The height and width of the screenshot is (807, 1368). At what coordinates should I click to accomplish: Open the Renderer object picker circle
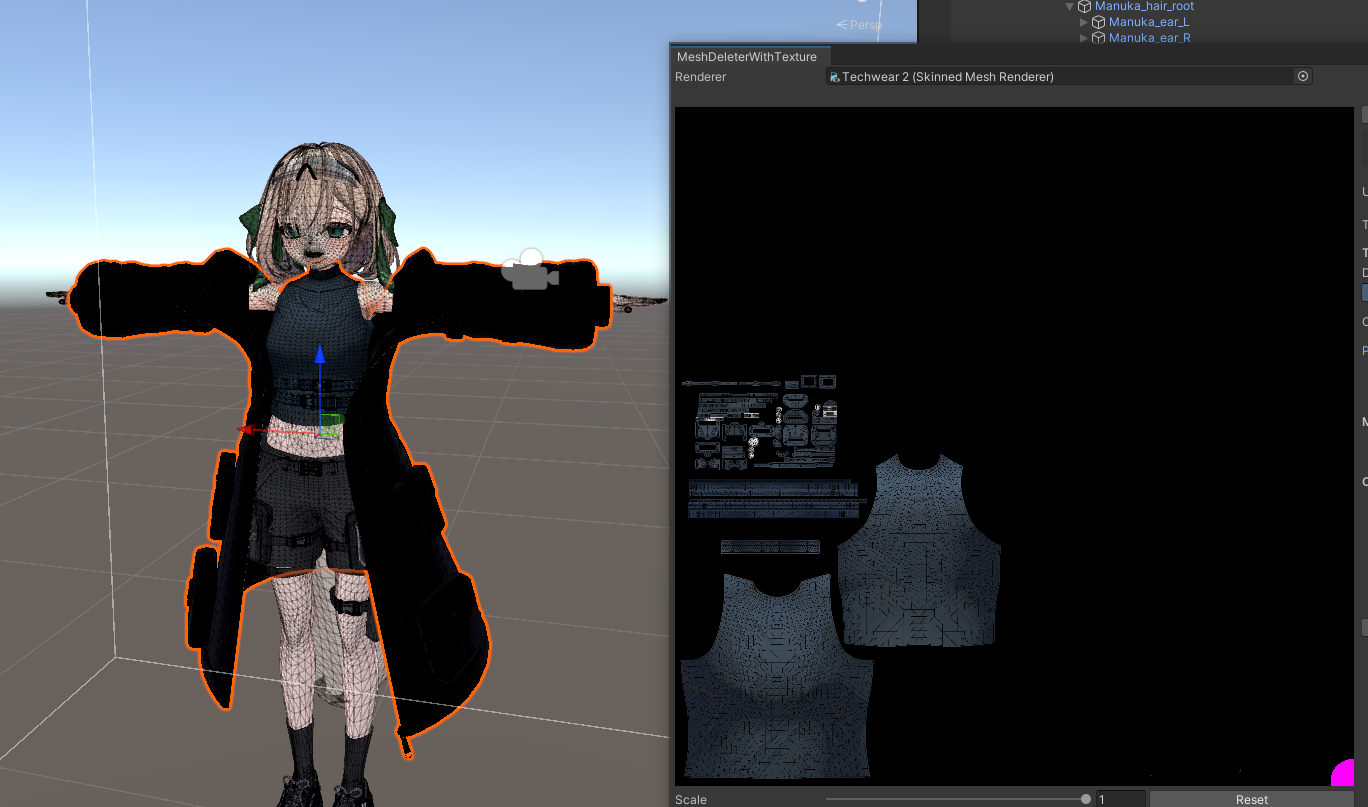tap(1302, 76)
